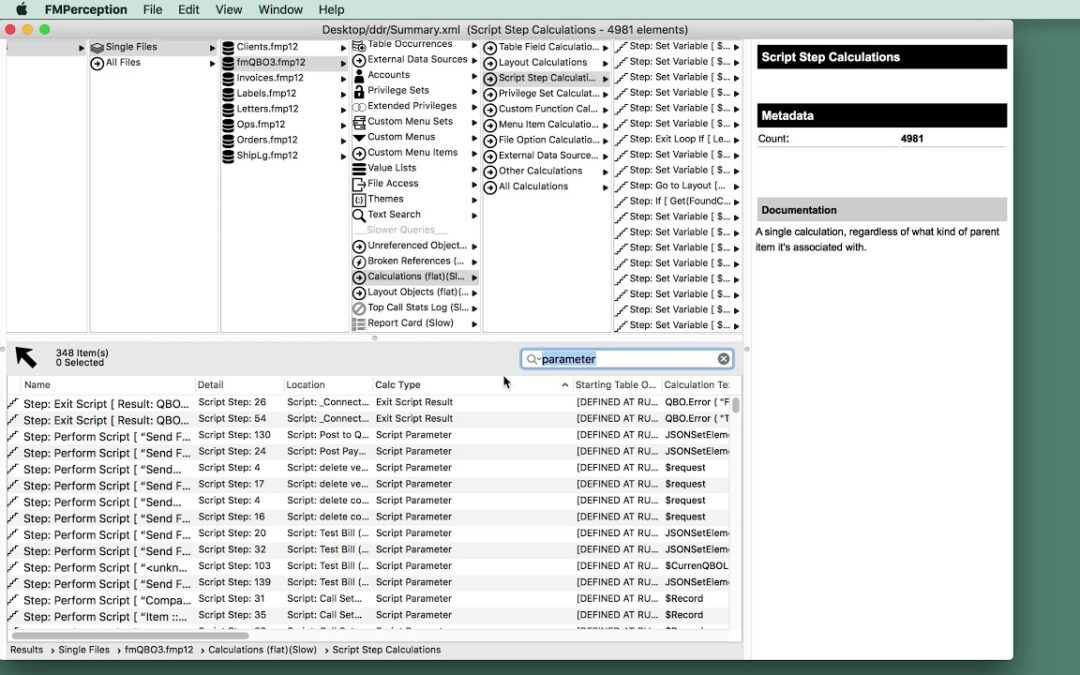Click the File Access icon
Screen dimensions: 1080x675
tap(359, 185)
